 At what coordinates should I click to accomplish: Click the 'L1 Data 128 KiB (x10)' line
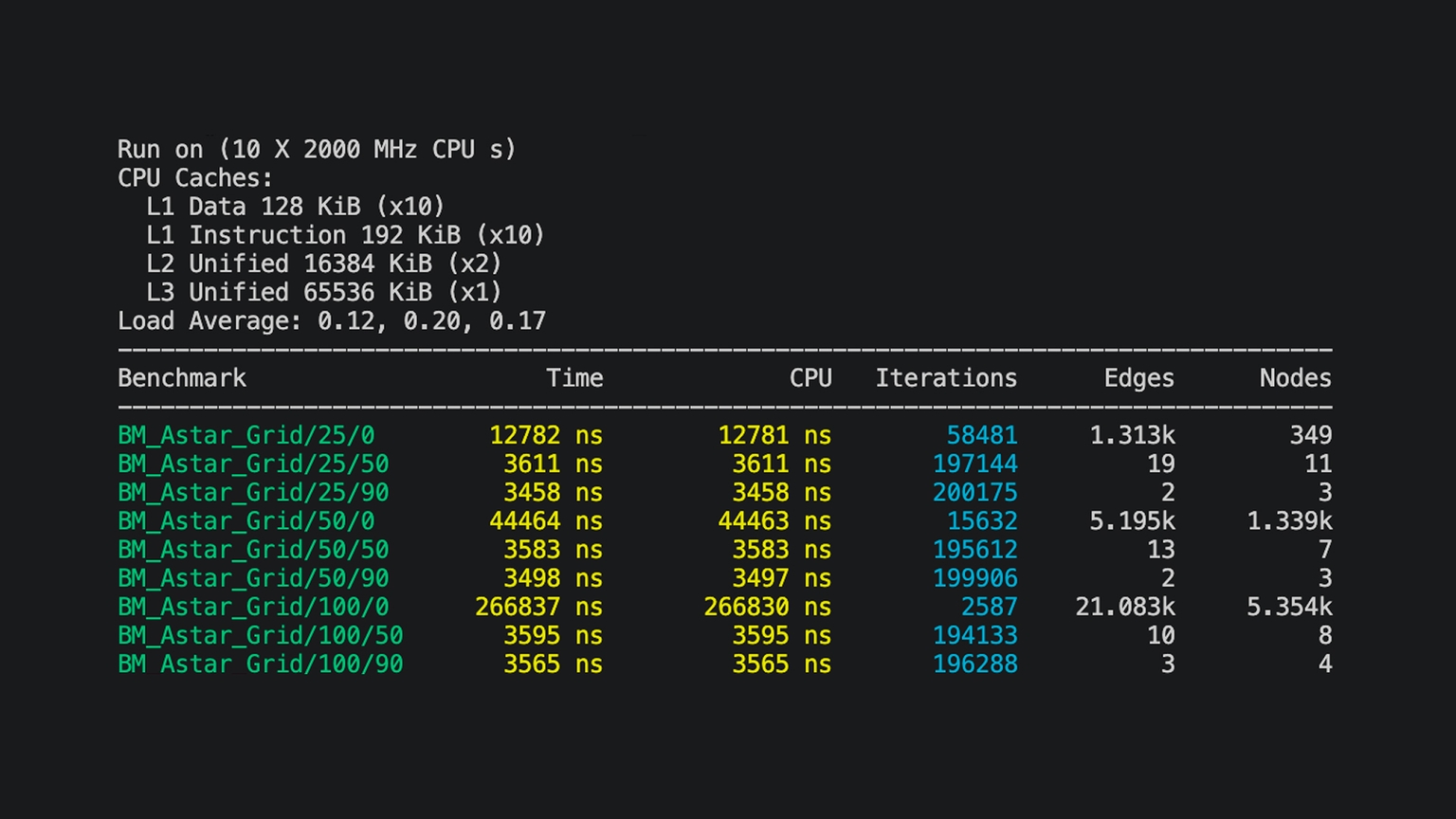[x=296, y=207]
